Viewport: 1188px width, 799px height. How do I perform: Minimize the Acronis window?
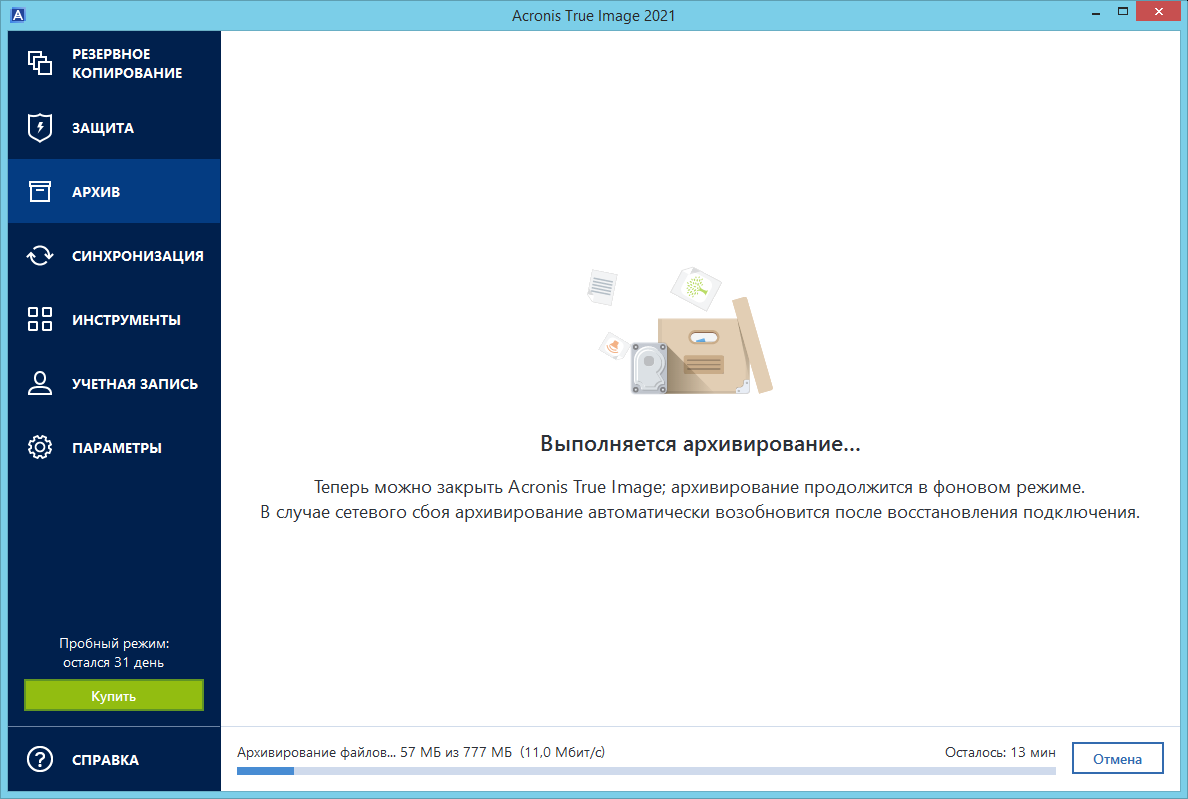pos(1096,13)
